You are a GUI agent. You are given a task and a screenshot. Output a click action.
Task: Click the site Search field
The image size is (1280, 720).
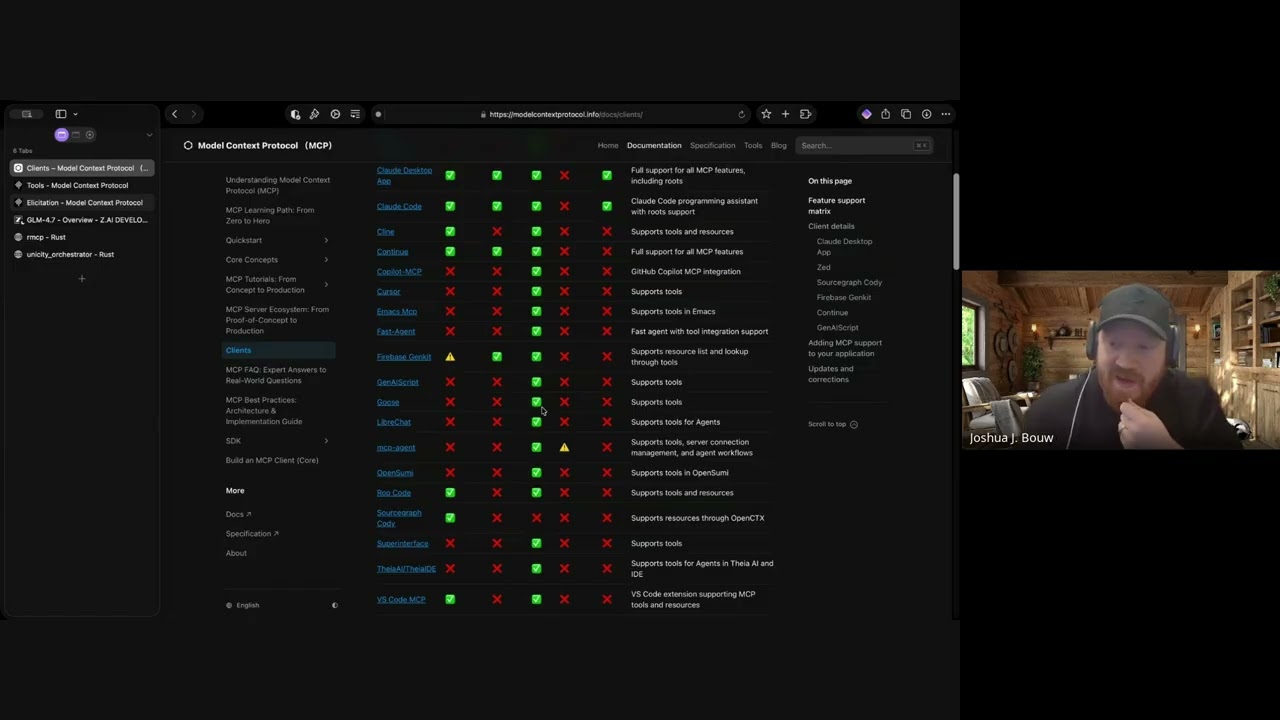point(865,146)
